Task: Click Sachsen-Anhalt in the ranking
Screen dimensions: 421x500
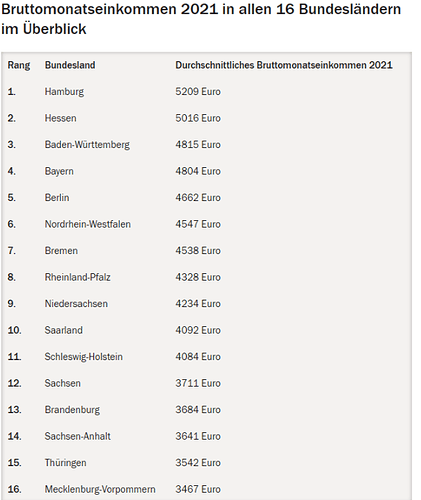Action: (x=78, y=436)
